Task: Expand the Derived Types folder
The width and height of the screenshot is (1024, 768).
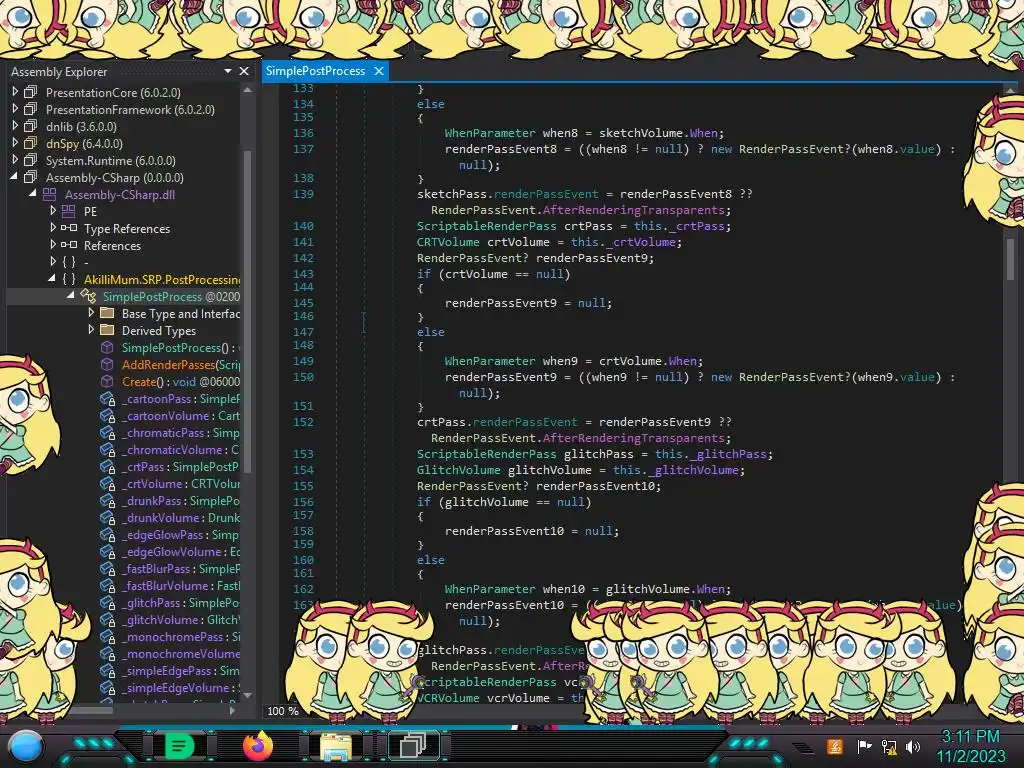Action: click(x=91, y=330)
